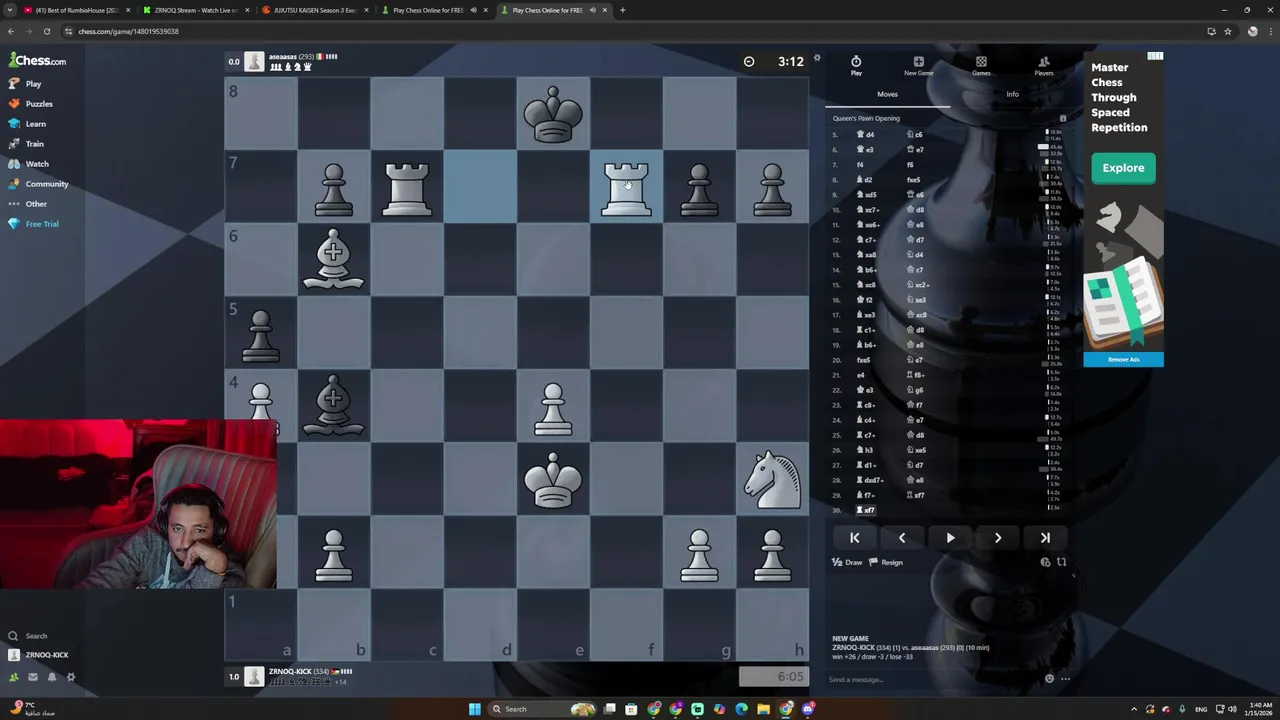Click the settings gear icon in sidebar bottom
Image resolution: width=1280 pixels, height=720 pixels.
tap(71, 677)
